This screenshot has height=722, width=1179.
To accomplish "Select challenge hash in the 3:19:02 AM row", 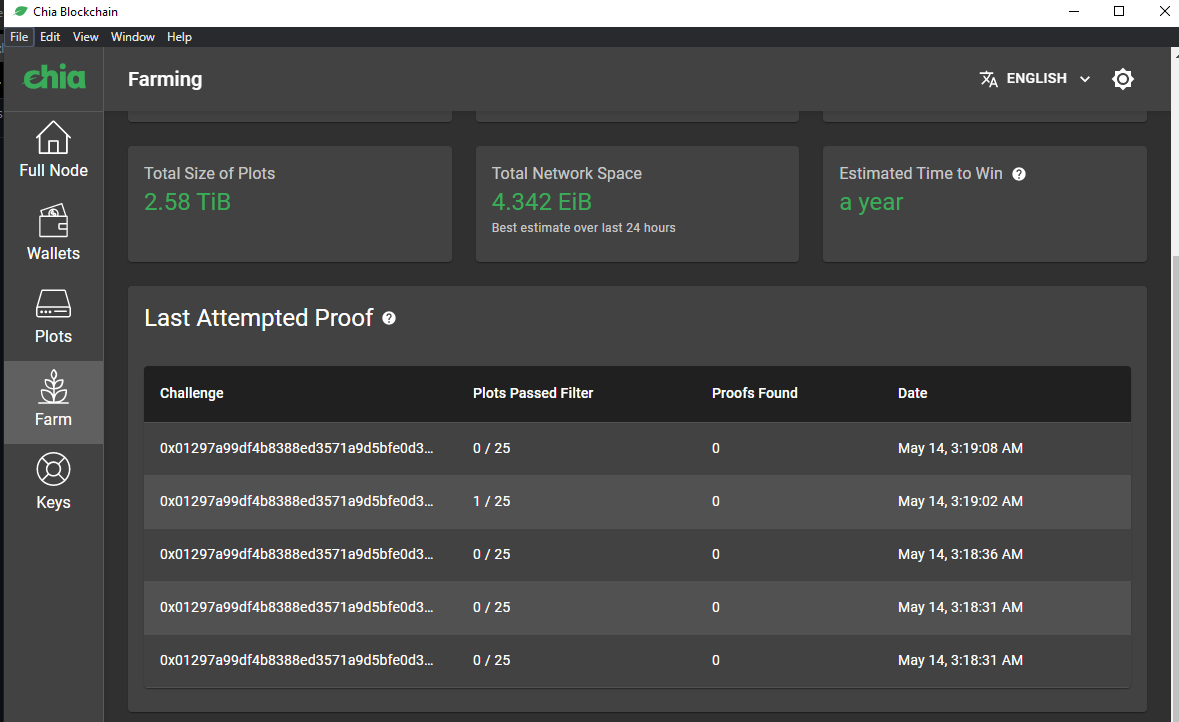I will click(296, 501).
